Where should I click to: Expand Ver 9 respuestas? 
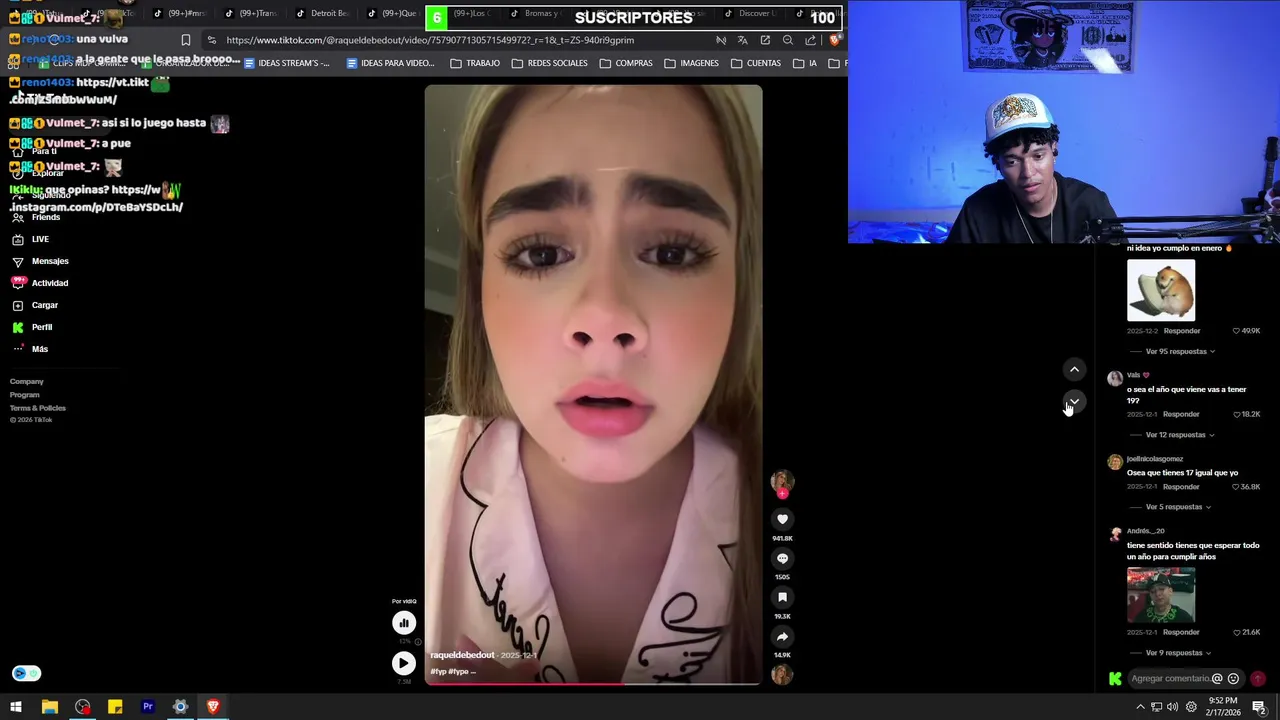click(1178, 653)
